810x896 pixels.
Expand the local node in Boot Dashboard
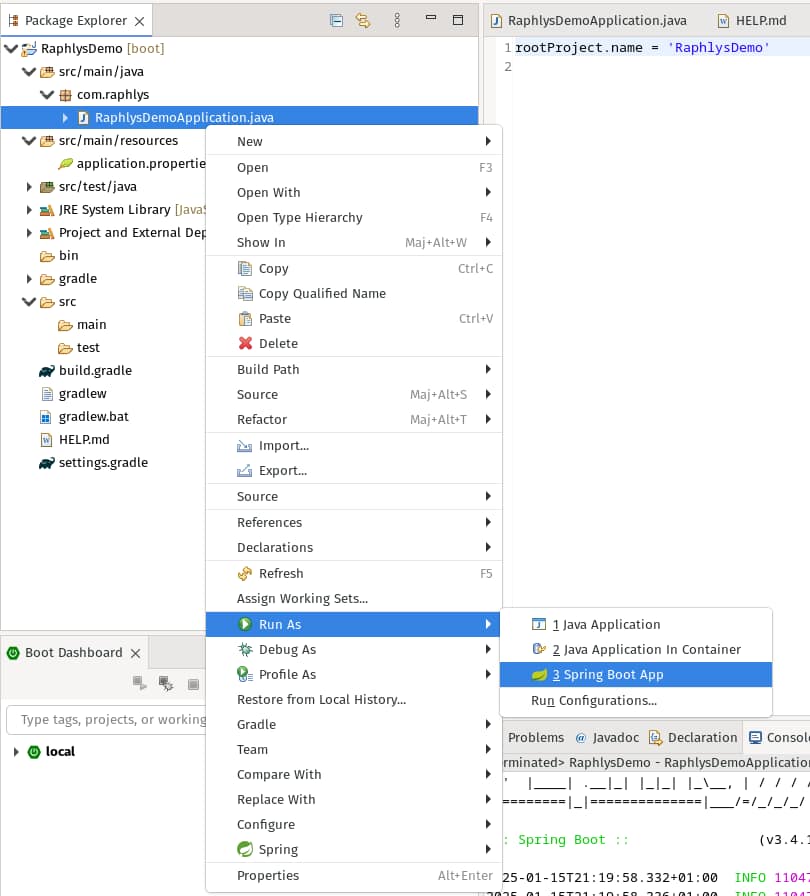pos(15,752)
